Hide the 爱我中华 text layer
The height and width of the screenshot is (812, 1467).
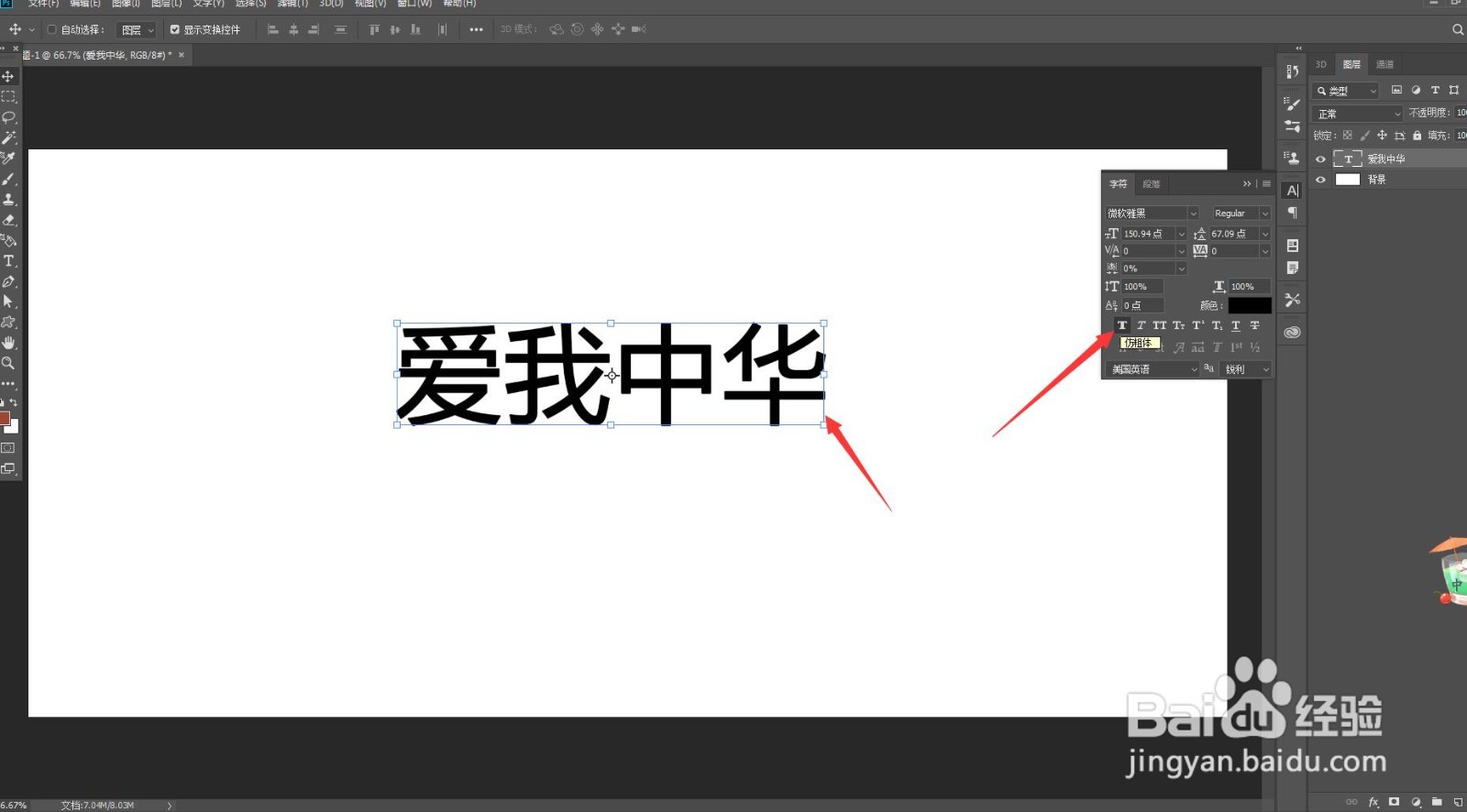(1320, 159)
